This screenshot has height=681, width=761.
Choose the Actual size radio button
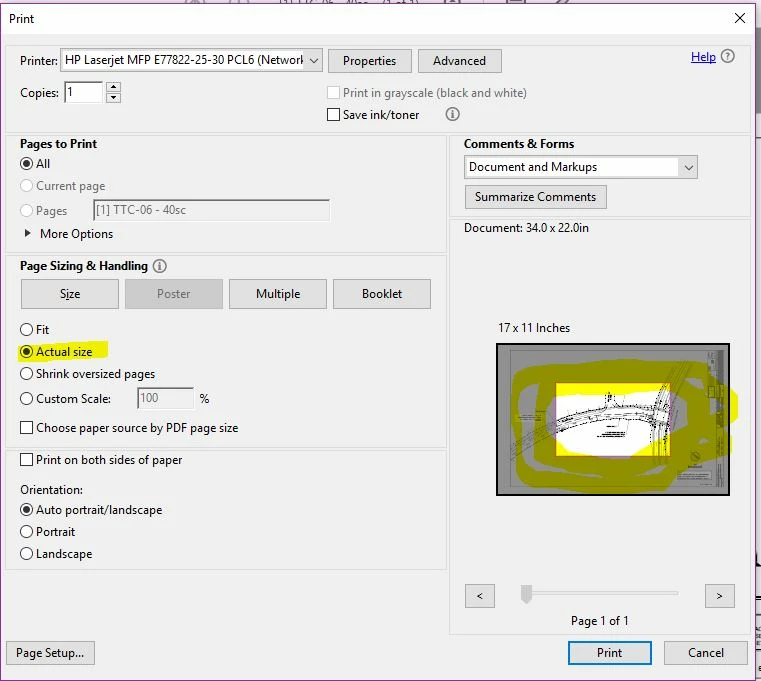coord(27,351)
